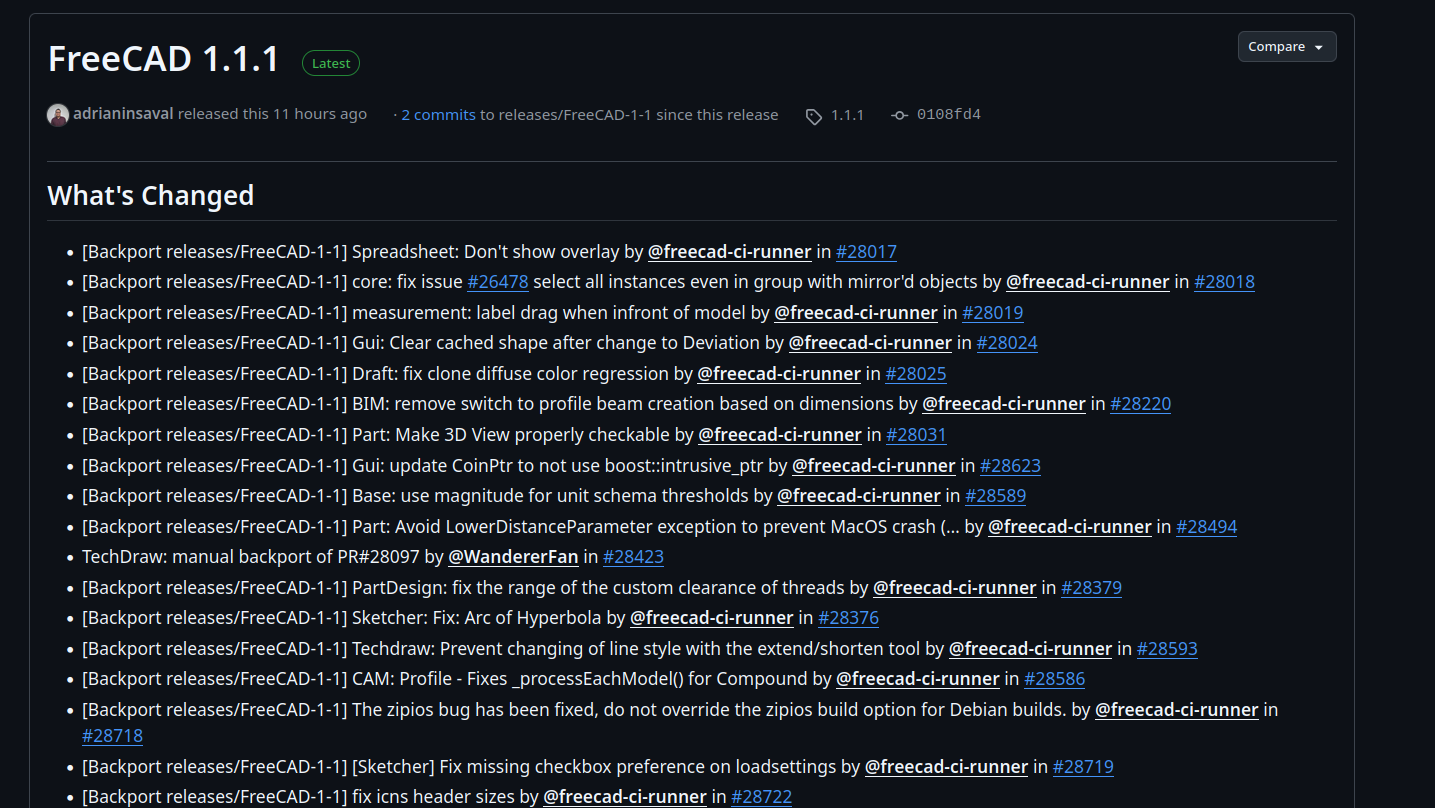This screenshot has height=808, width=1435.
Task: Open pull request #28018
Action: [1224, 282]
